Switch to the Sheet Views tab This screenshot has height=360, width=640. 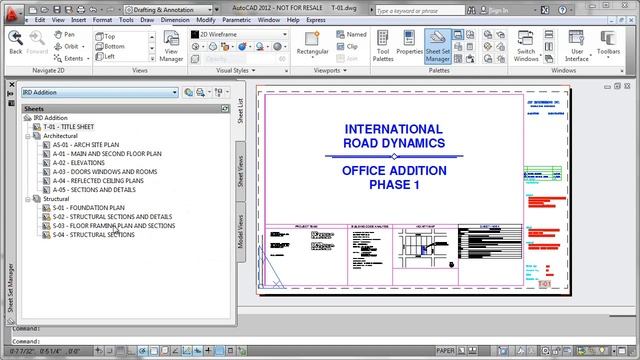coord(241,171)
